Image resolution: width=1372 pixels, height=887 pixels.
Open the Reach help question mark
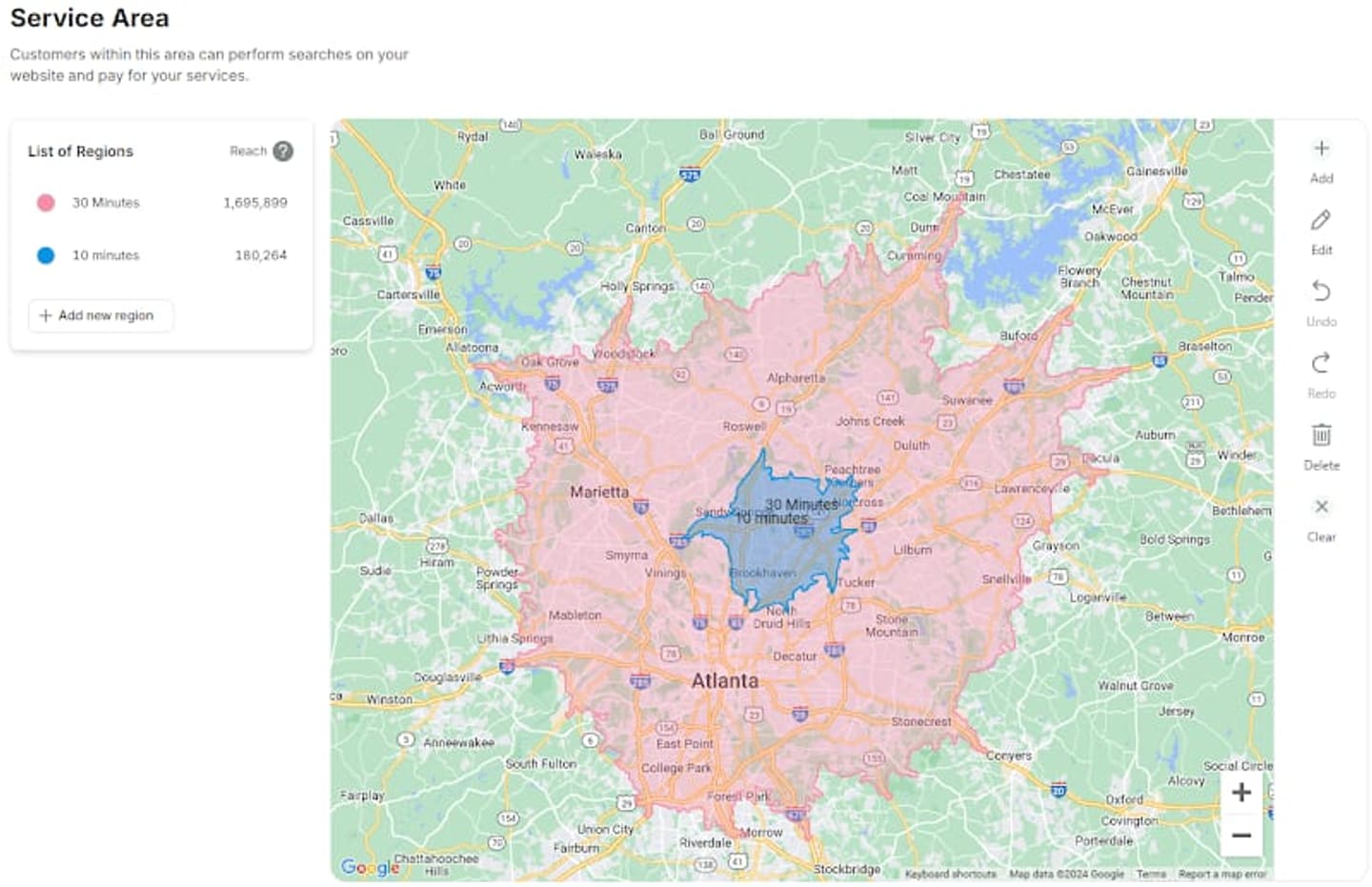[283, 151]
